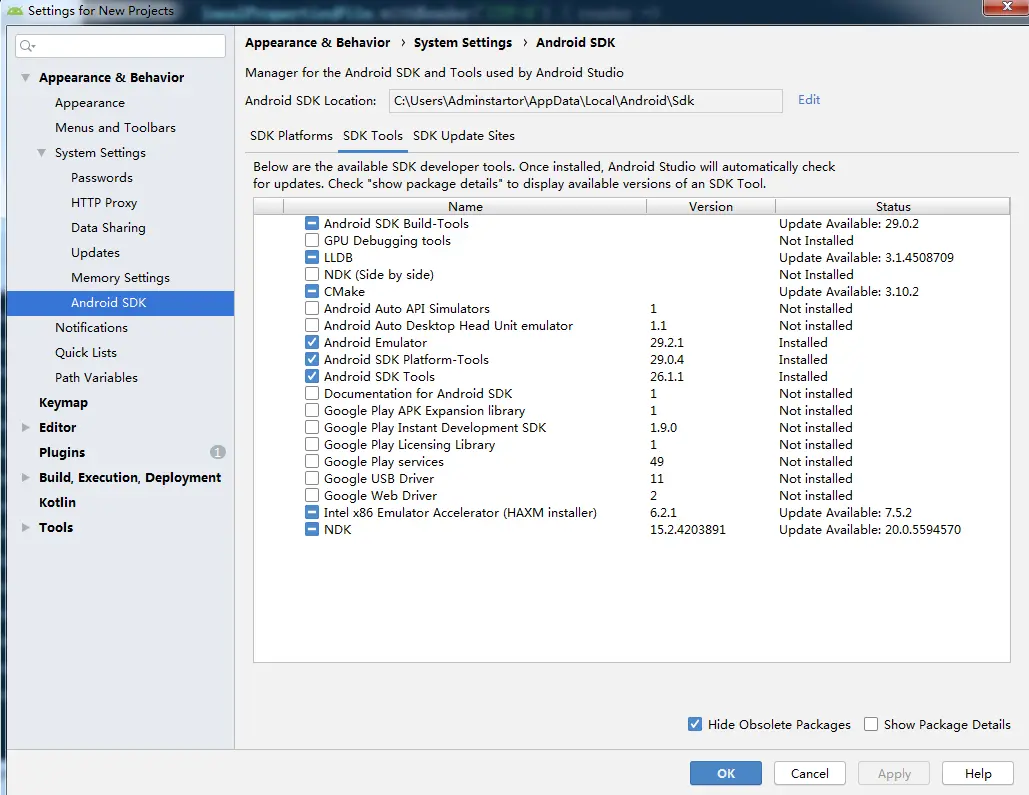Open HTTP Proxy settings
This screenshot has height=795, width=1029.
click(104, 203)
